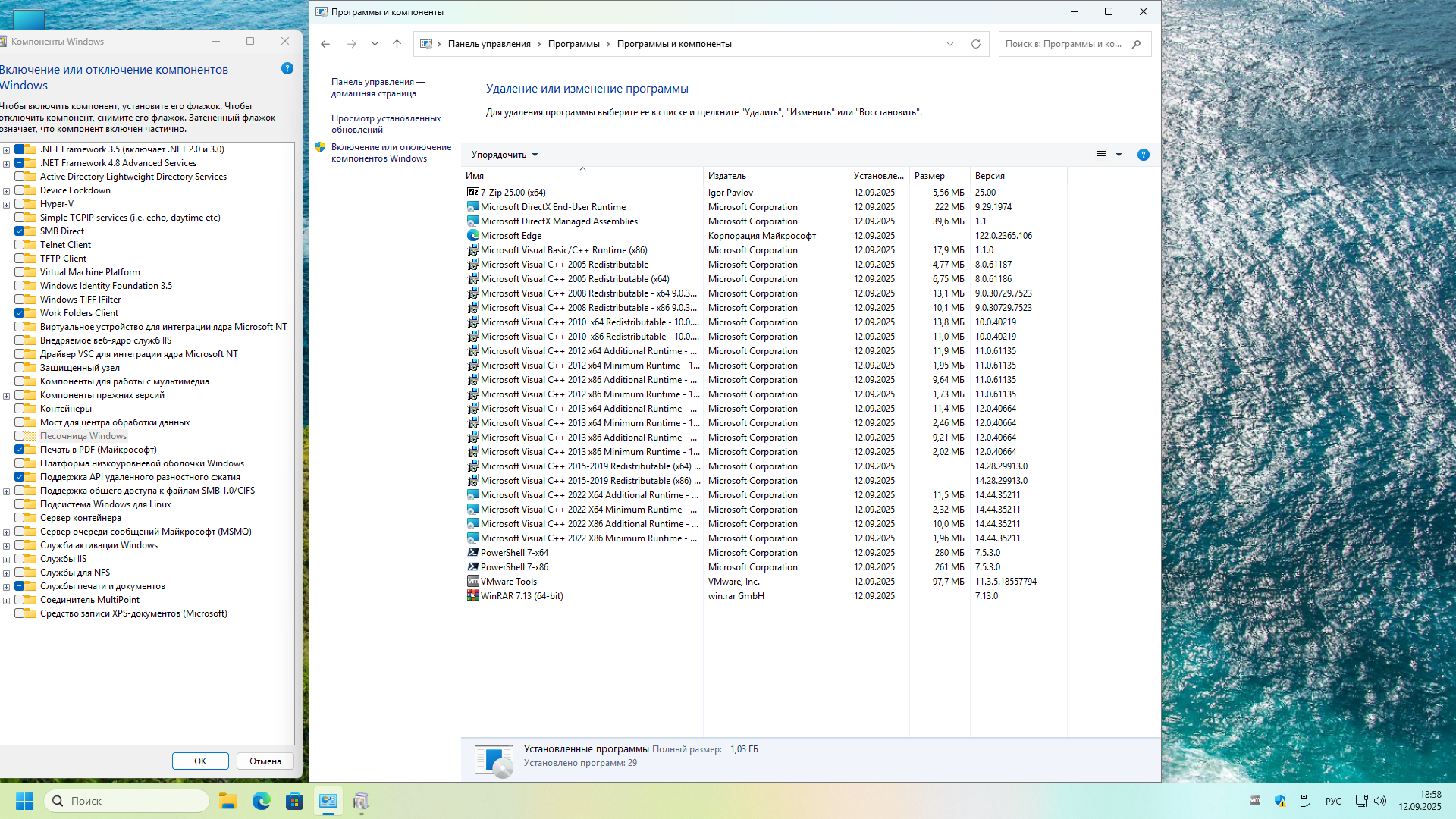Click the network icon in system tray

click(x=1362, y=801)
